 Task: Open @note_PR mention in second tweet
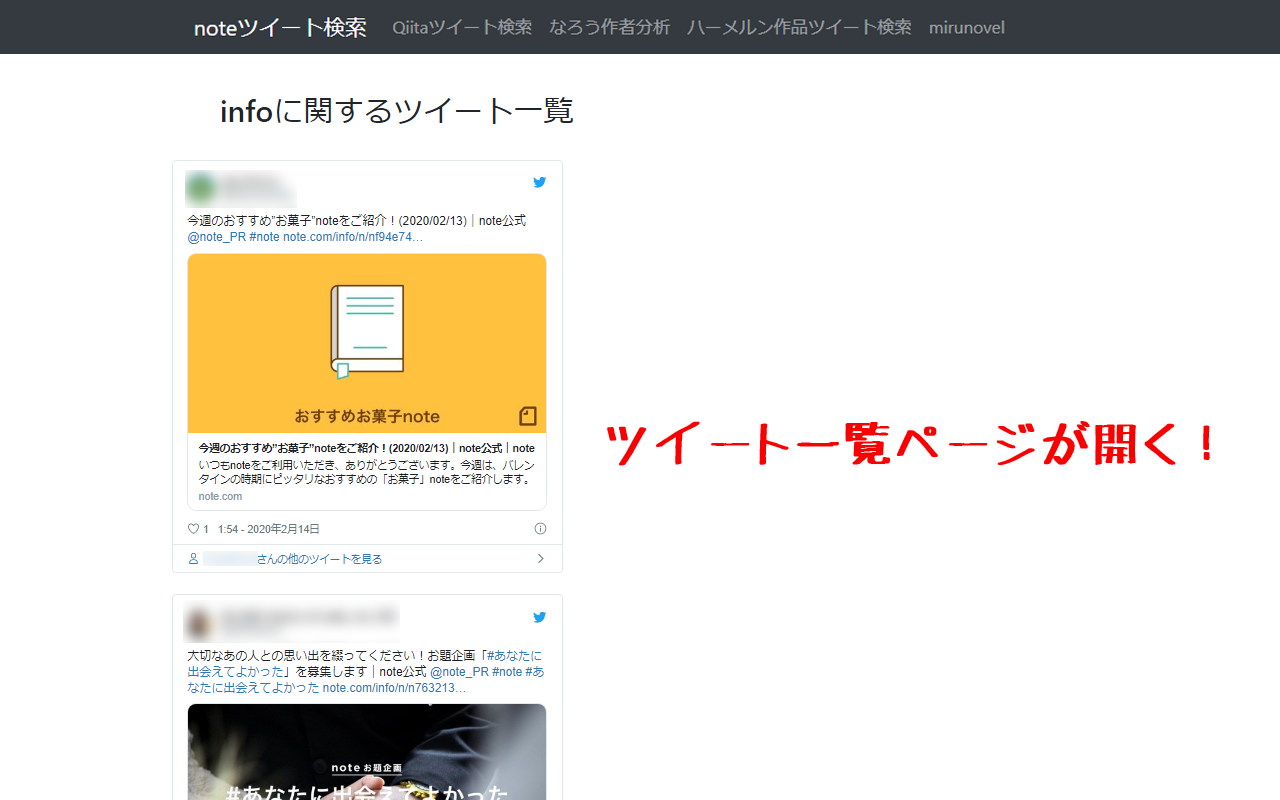coord(459,672)
